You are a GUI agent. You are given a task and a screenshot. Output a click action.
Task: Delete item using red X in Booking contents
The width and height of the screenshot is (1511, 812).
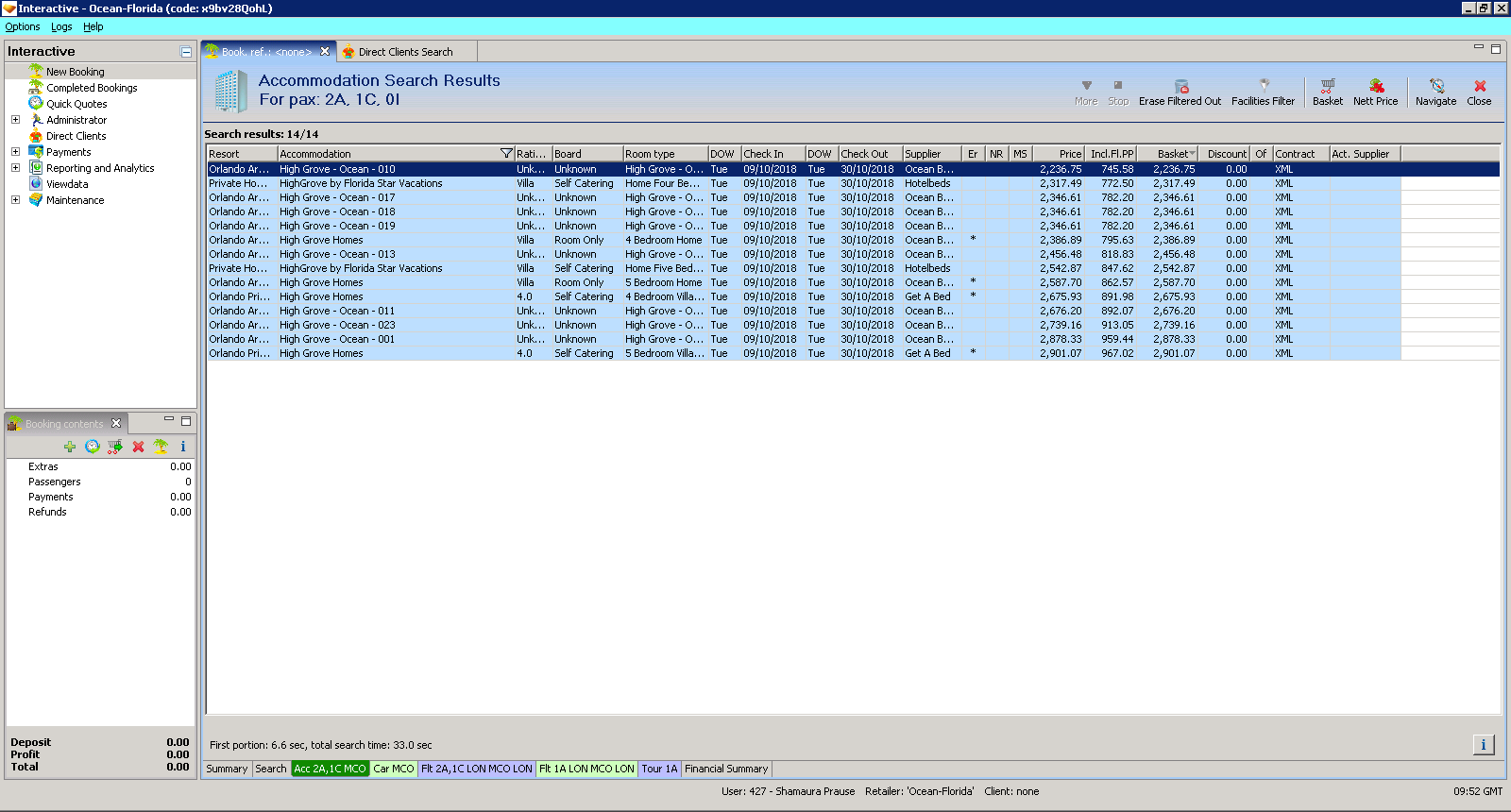click(138, 447)
